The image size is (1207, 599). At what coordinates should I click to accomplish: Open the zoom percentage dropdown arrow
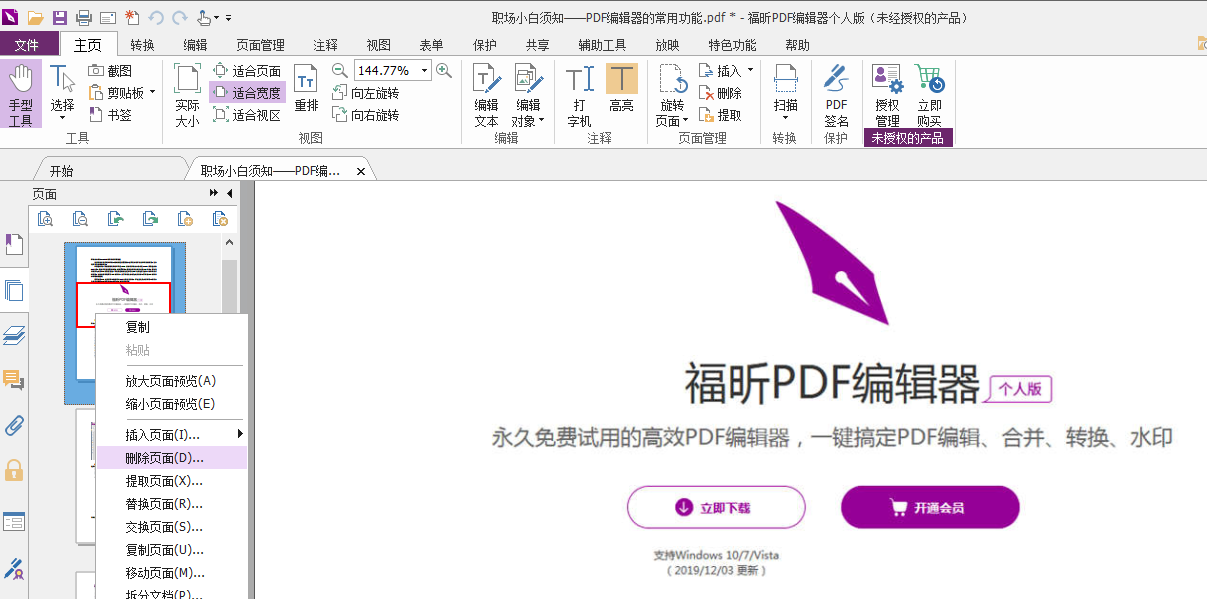point(425,71)
